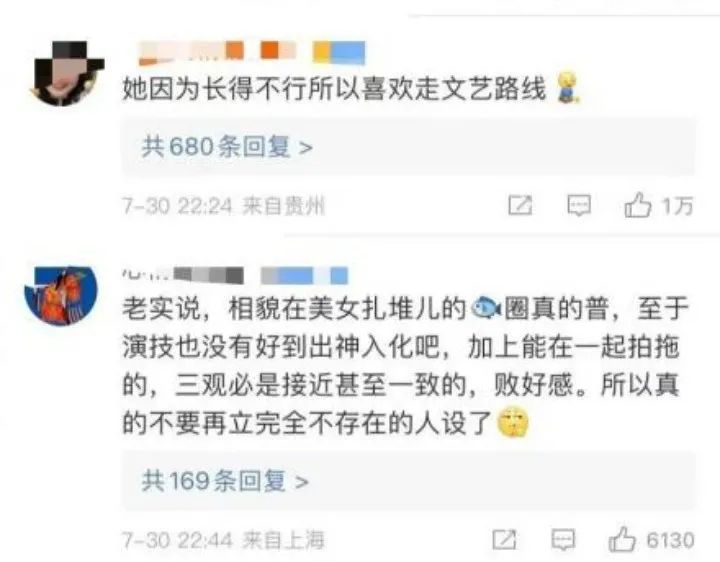Share the 7-30 22:24 comment

point(520,205)
